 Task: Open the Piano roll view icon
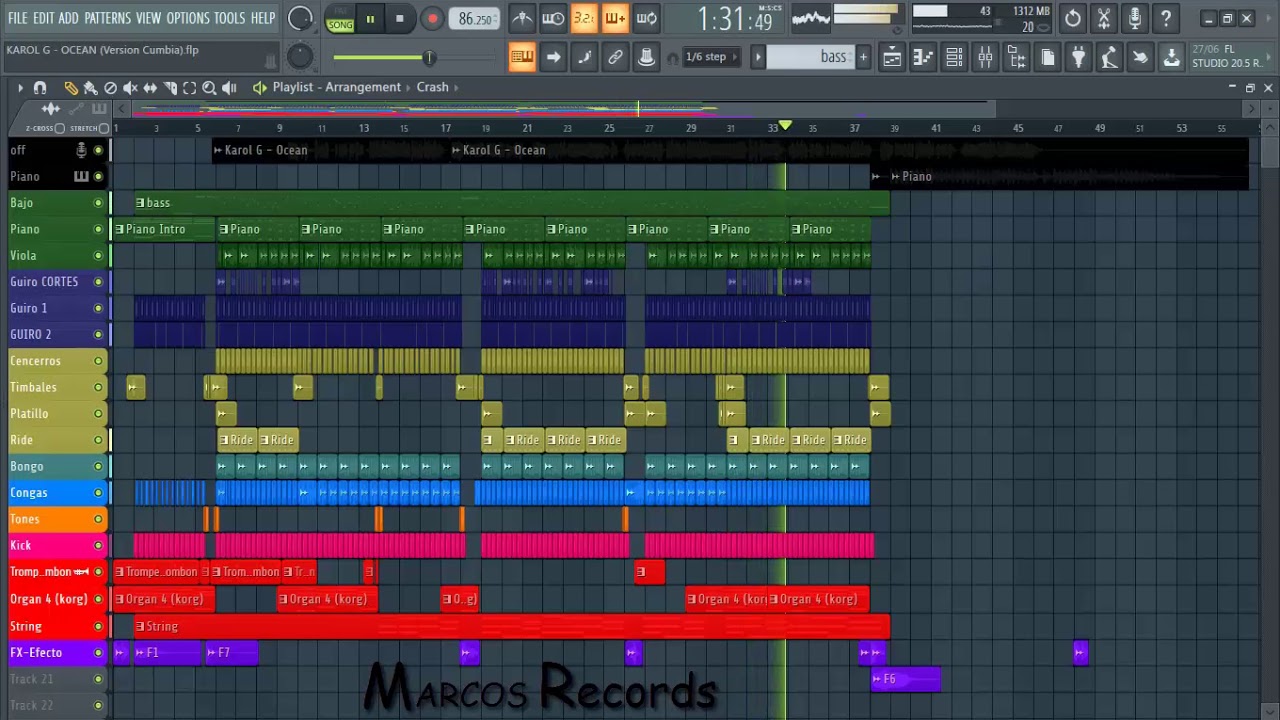point(923,57)
